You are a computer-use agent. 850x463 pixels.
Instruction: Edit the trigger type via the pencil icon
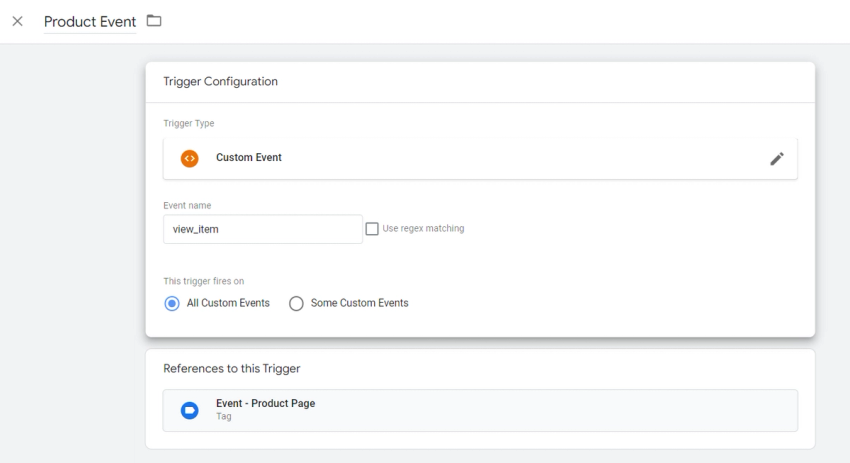tap(777, 158)
